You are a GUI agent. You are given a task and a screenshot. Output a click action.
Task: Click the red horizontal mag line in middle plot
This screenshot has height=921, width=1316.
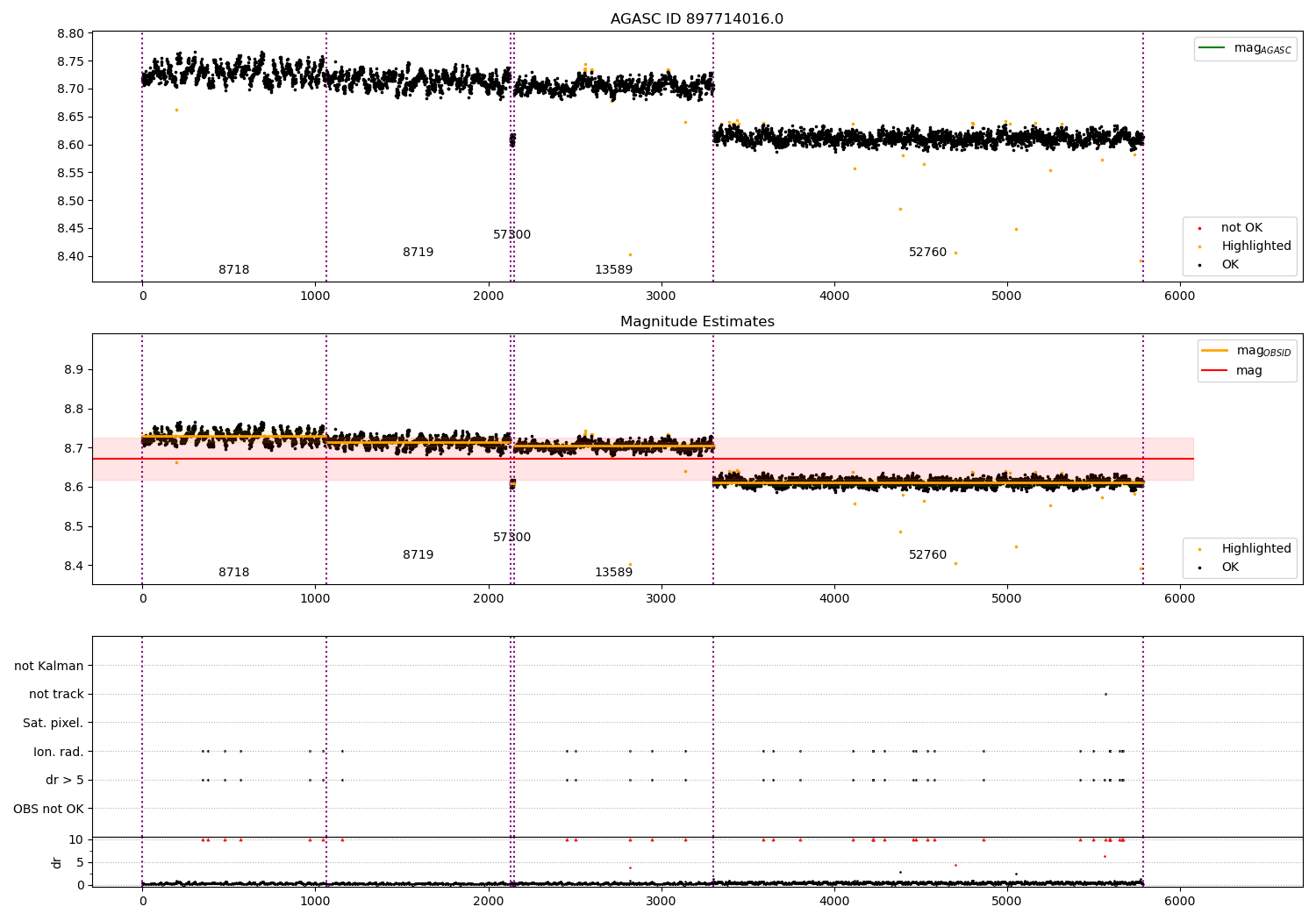[643, 459]
